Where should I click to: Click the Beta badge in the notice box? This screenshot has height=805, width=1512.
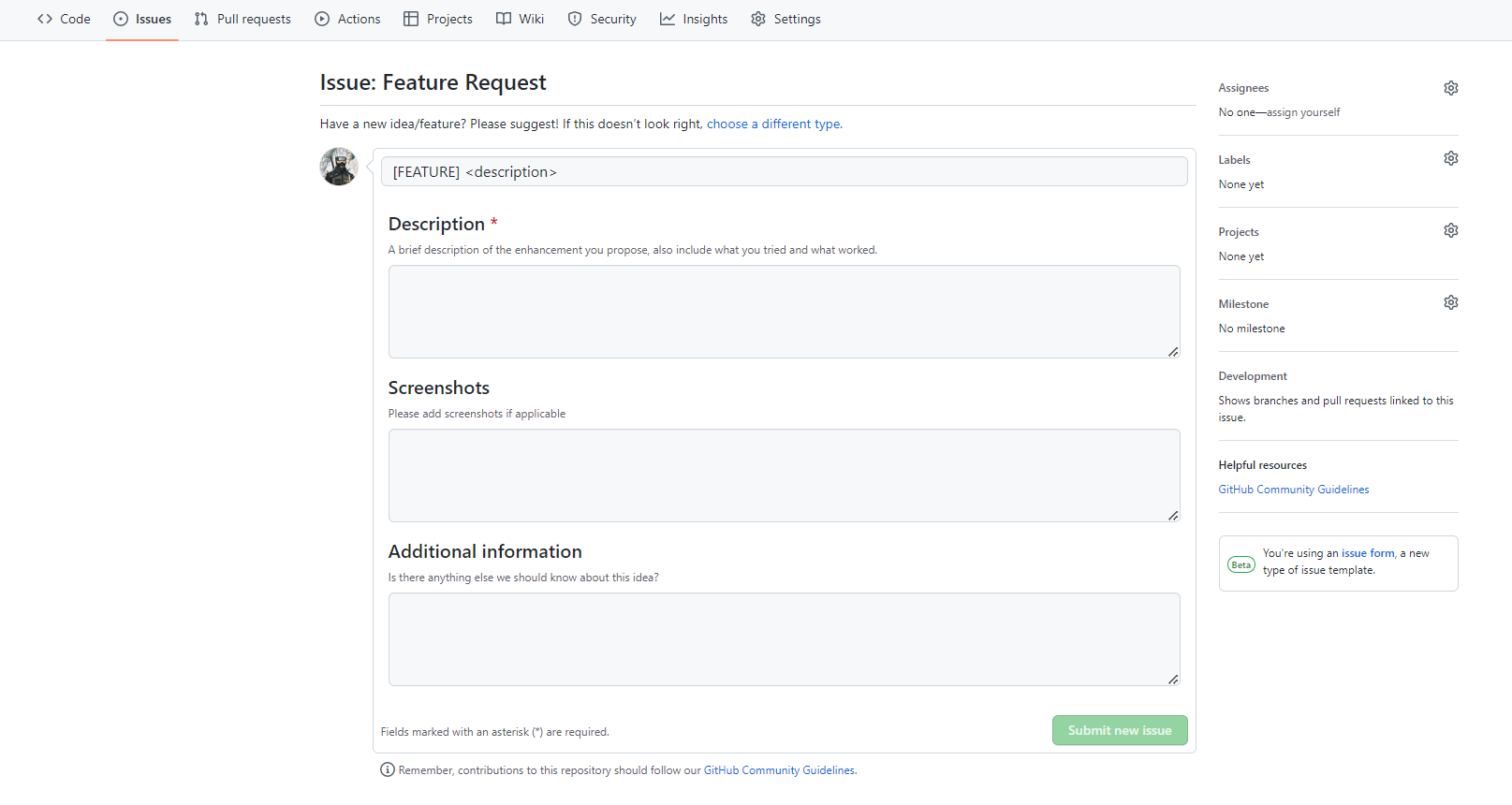1241,564
